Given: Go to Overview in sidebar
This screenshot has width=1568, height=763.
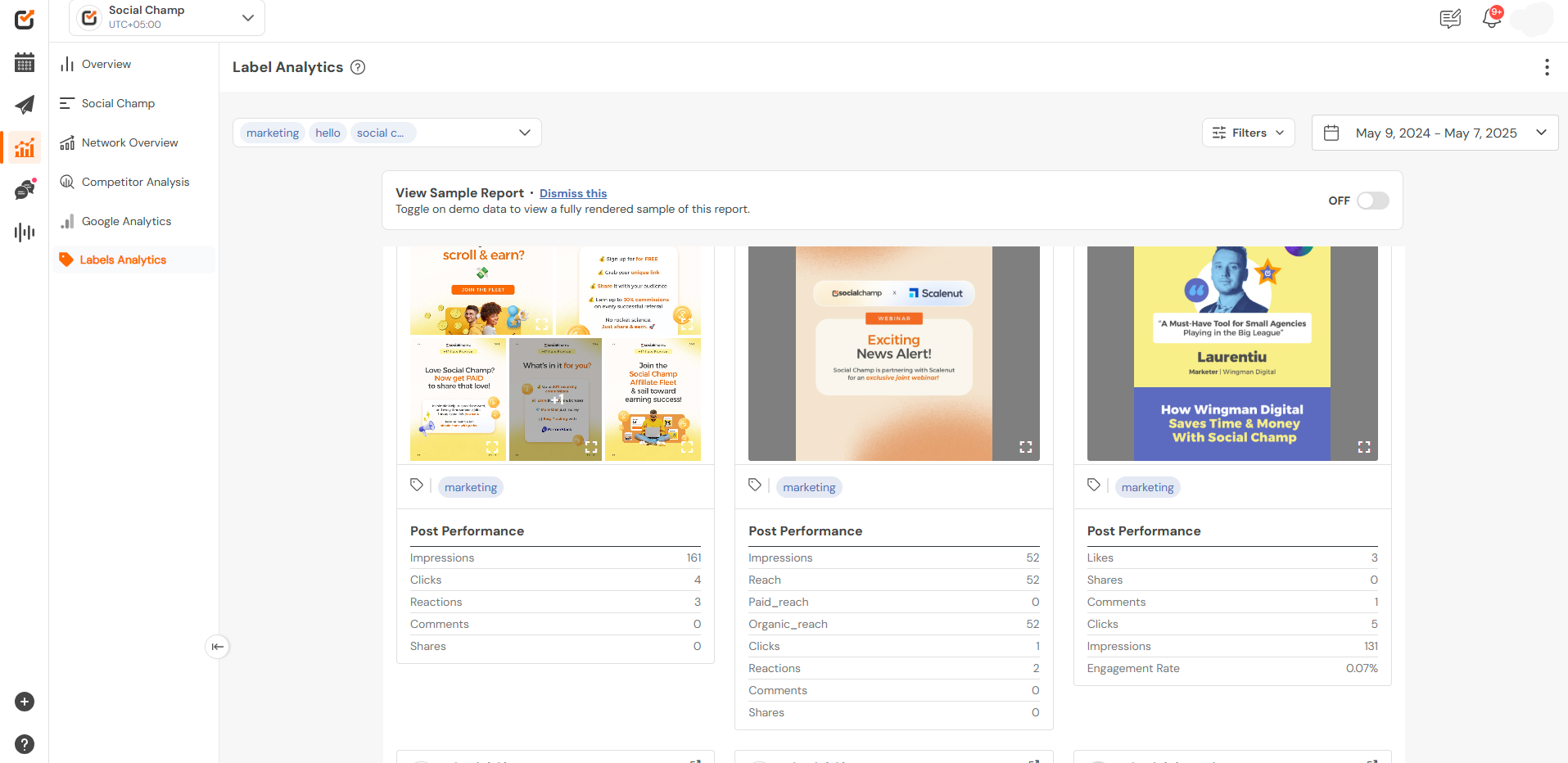Looking at the screenshot, I should 106,64.
